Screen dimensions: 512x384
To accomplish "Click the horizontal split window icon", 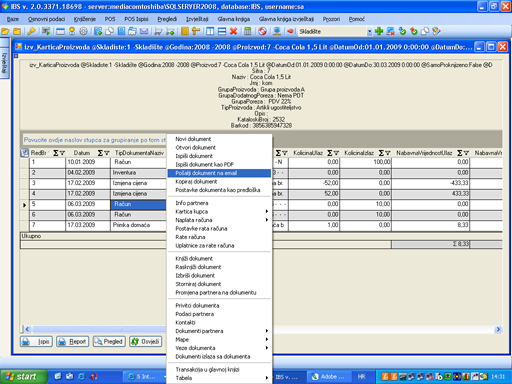I will (x=222, y=31).
